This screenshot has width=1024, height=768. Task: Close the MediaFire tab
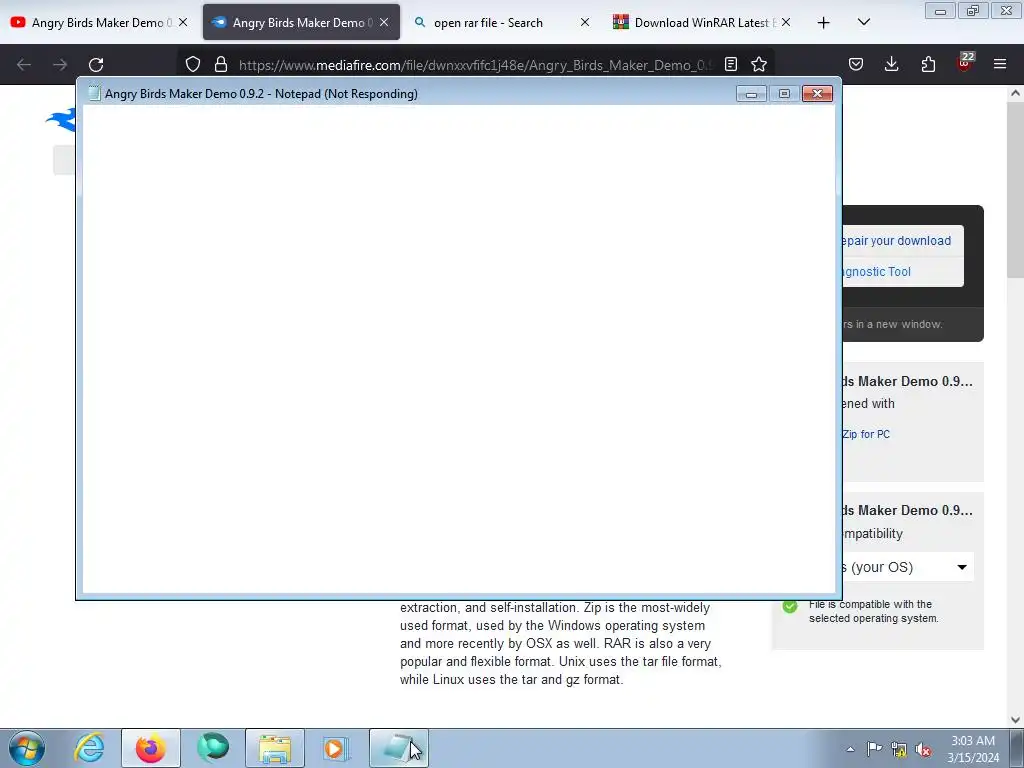pos(384,22)
